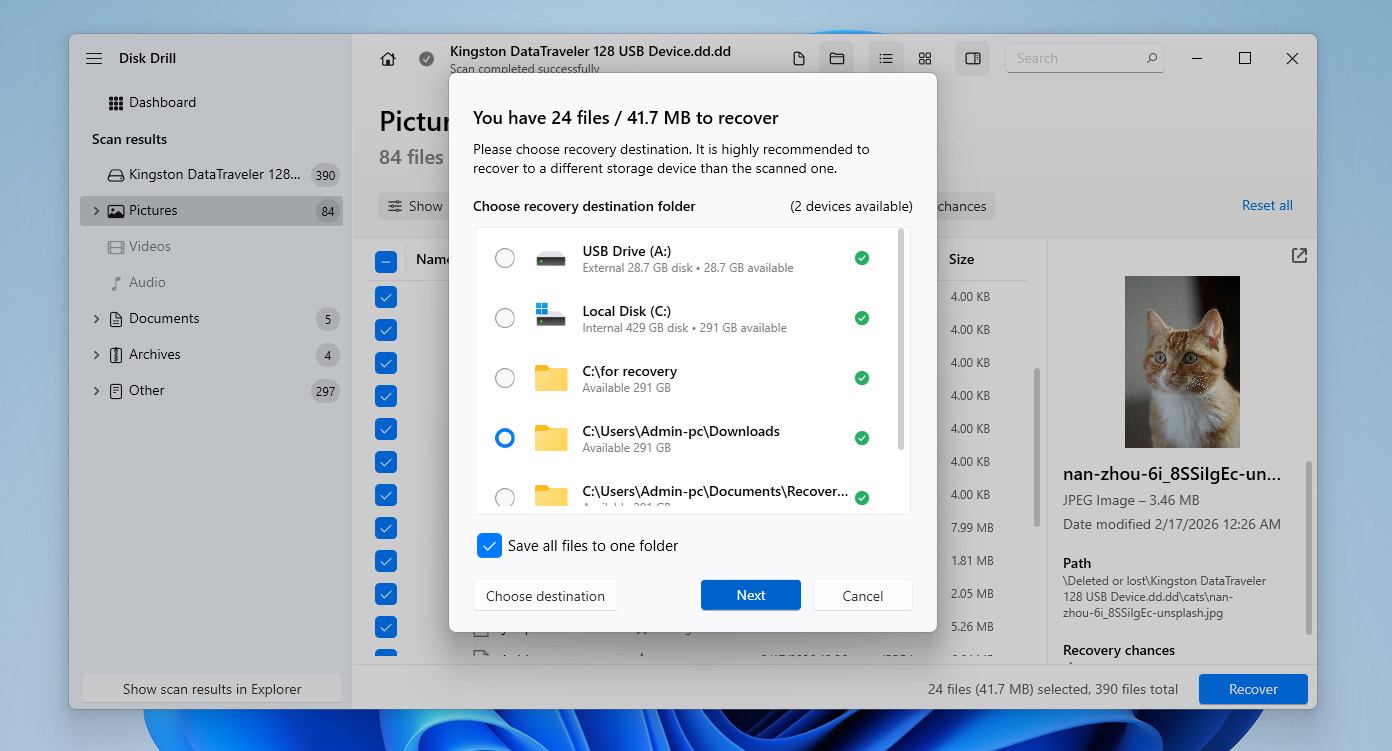Select grid view layout icon
Image resolution: width=1392 pixels, height=751 pixels.
point(925,59)
